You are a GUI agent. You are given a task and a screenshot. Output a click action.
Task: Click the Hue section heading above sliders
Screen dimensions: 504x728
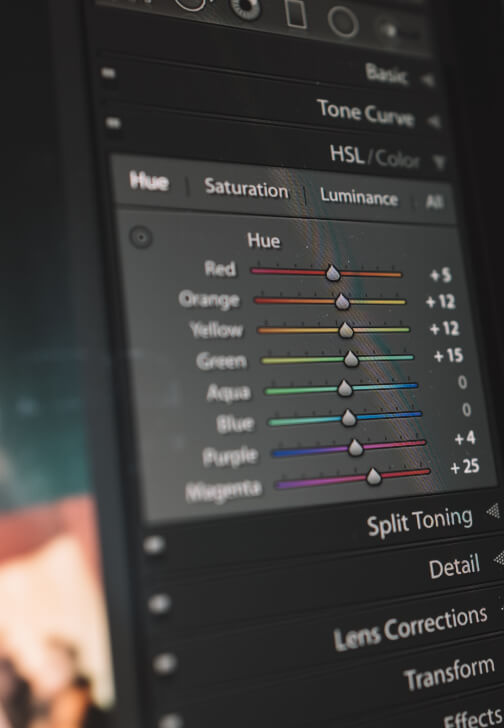click(x=264, y=240)
